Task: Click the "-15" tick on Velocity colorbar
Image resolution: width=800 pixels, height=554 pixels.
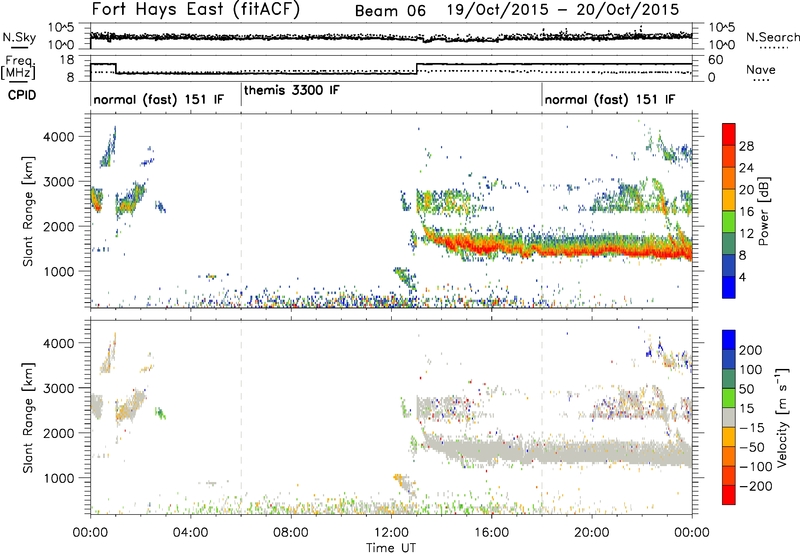Action: (751, 427)
